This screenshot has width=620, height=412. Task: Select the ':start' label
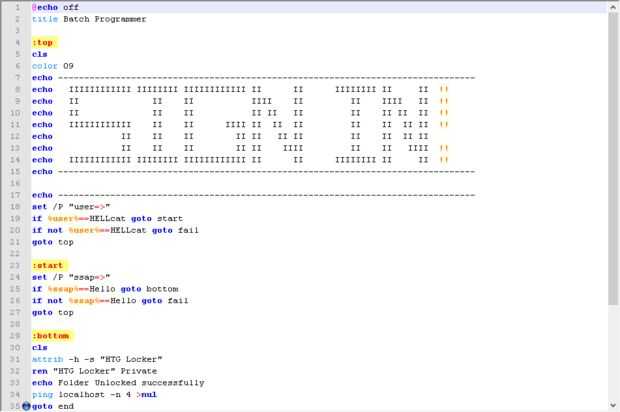pyautogui.click(x=48, y=266)
